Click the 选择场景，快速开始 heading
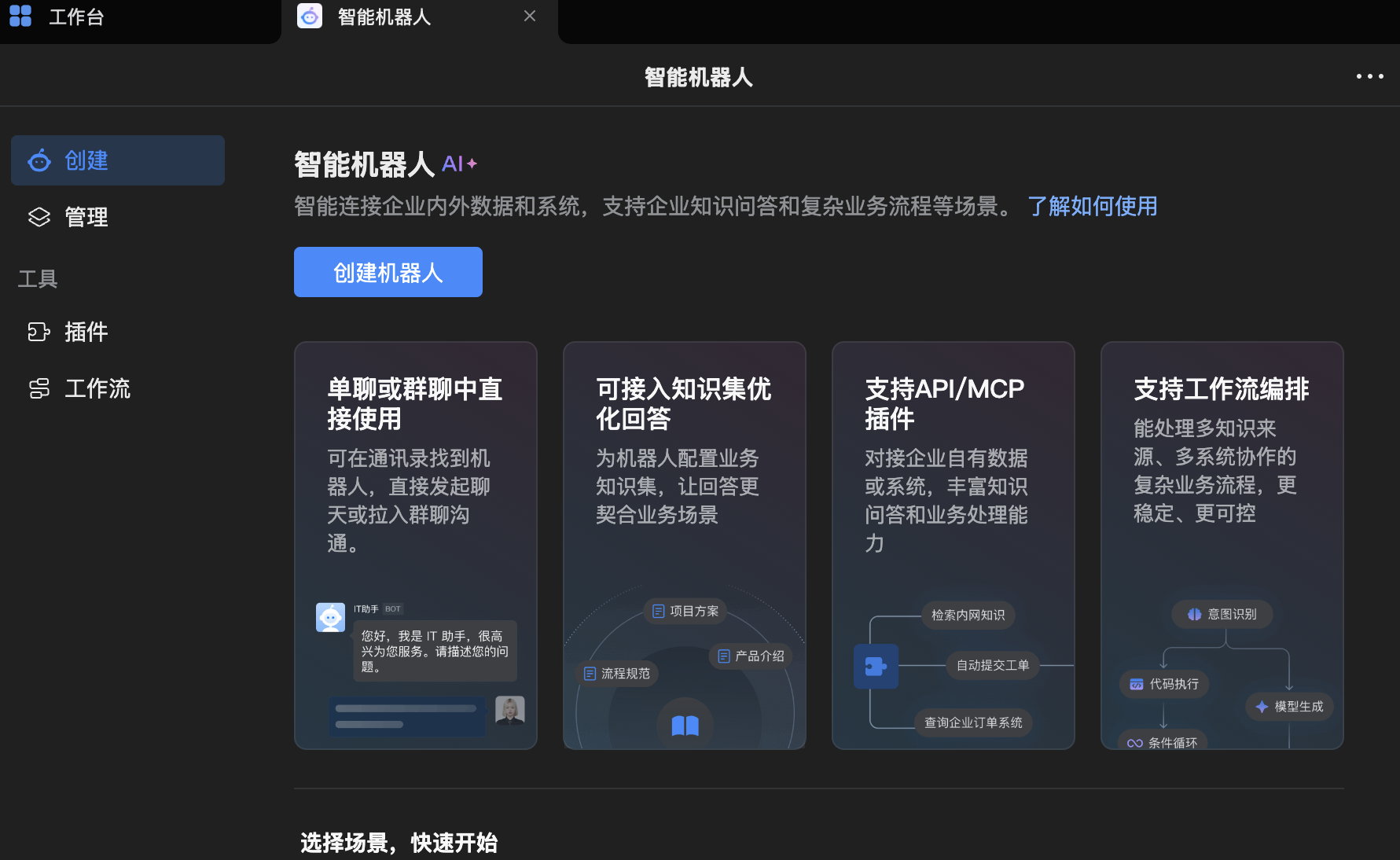Screen dimensions: 1400x860 point(399,843)
